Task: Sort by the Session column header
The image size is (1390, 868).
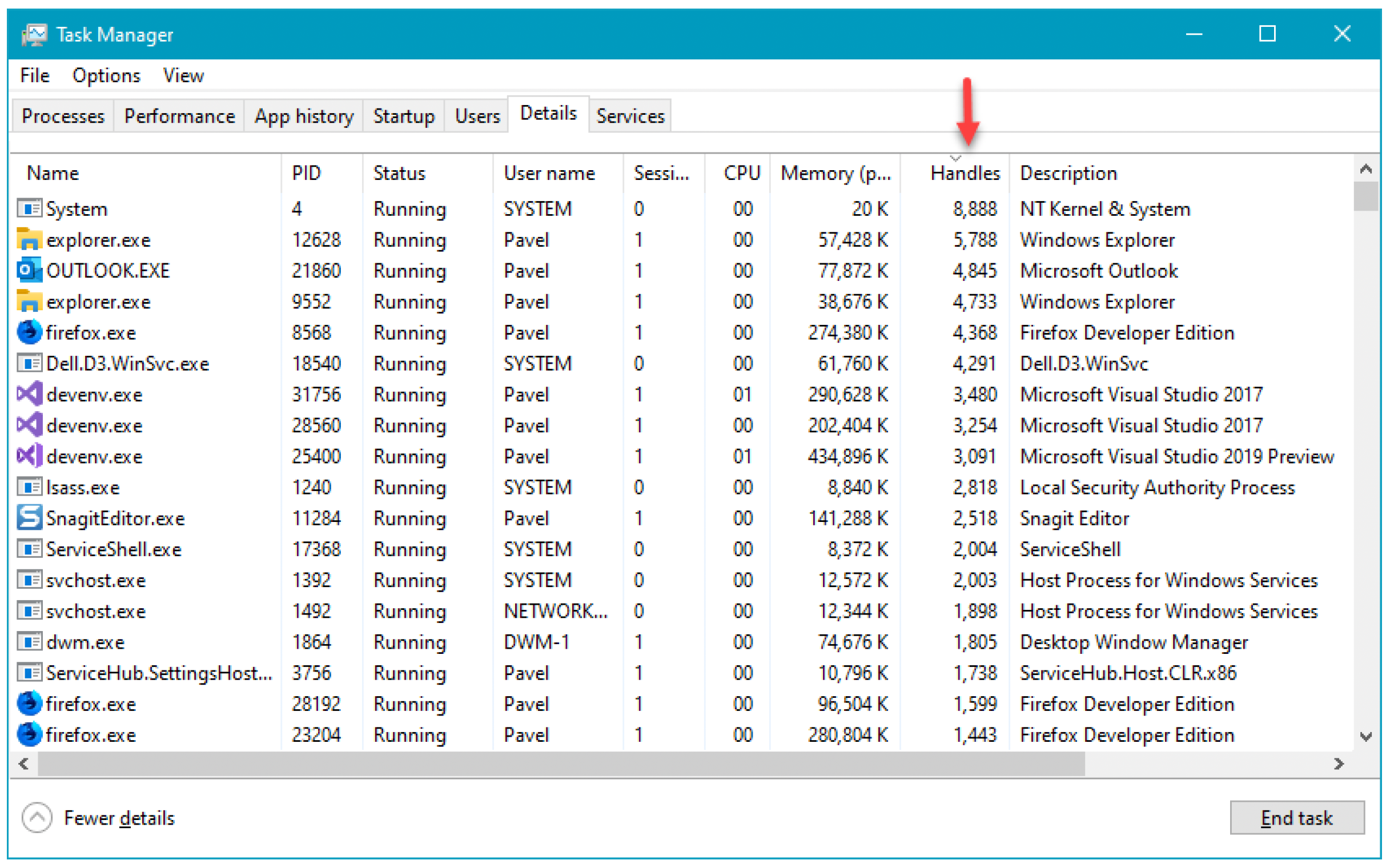Action: tap(664, 174)
